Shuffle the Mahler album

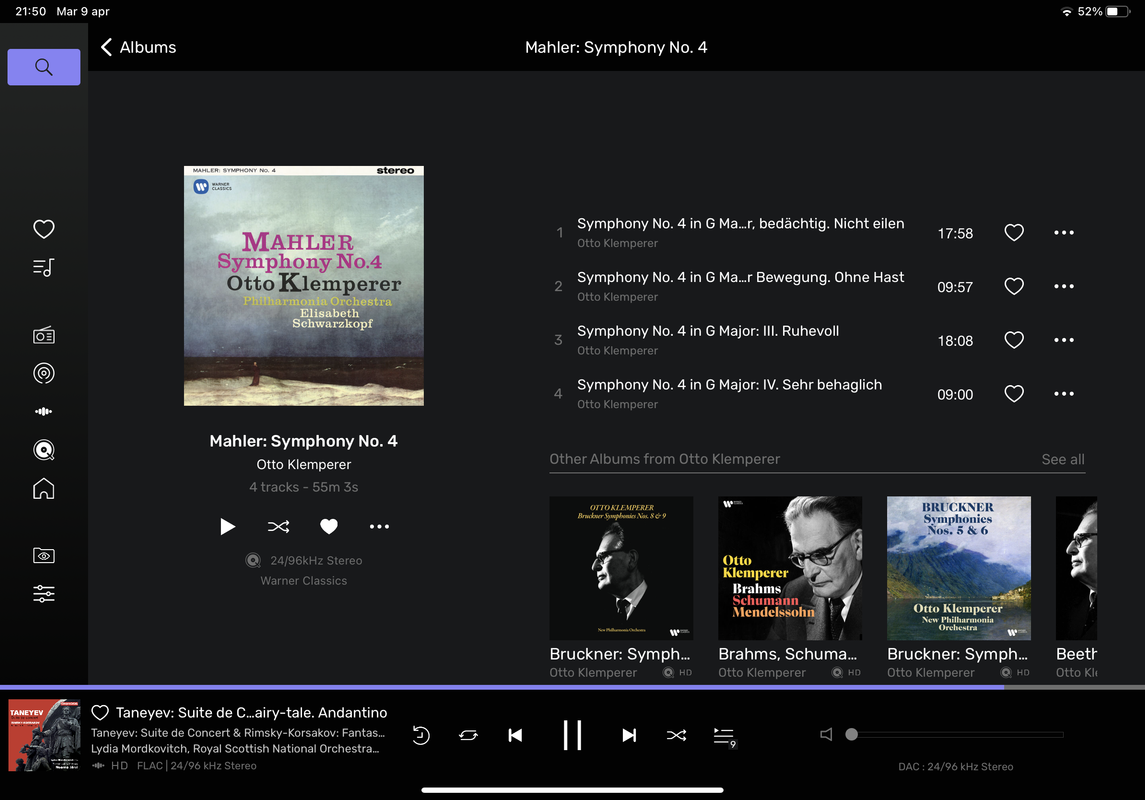coord(278,526)
